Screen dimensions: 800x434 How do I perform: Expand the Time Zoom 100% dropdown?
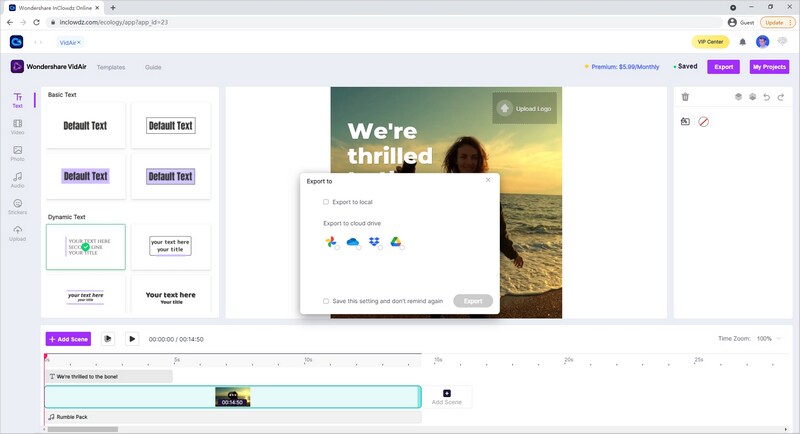(x=768, y=339)
